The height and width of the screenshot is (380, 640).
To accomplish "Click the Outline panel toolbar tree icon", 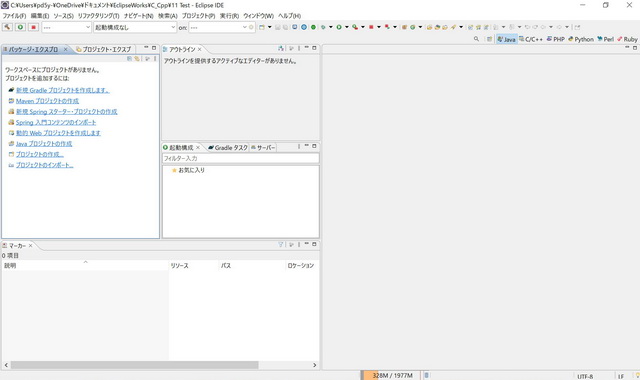I will coord(281,49).
